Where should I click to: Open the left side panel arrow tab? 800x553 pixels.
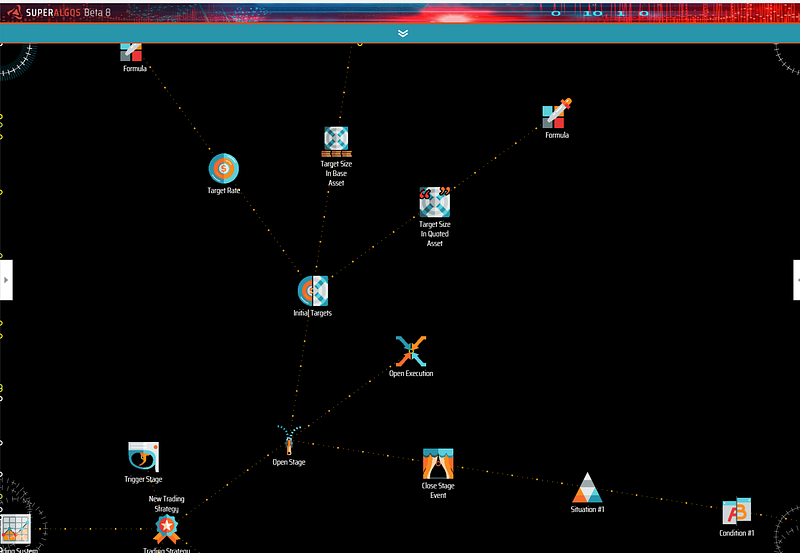(6, 280)
